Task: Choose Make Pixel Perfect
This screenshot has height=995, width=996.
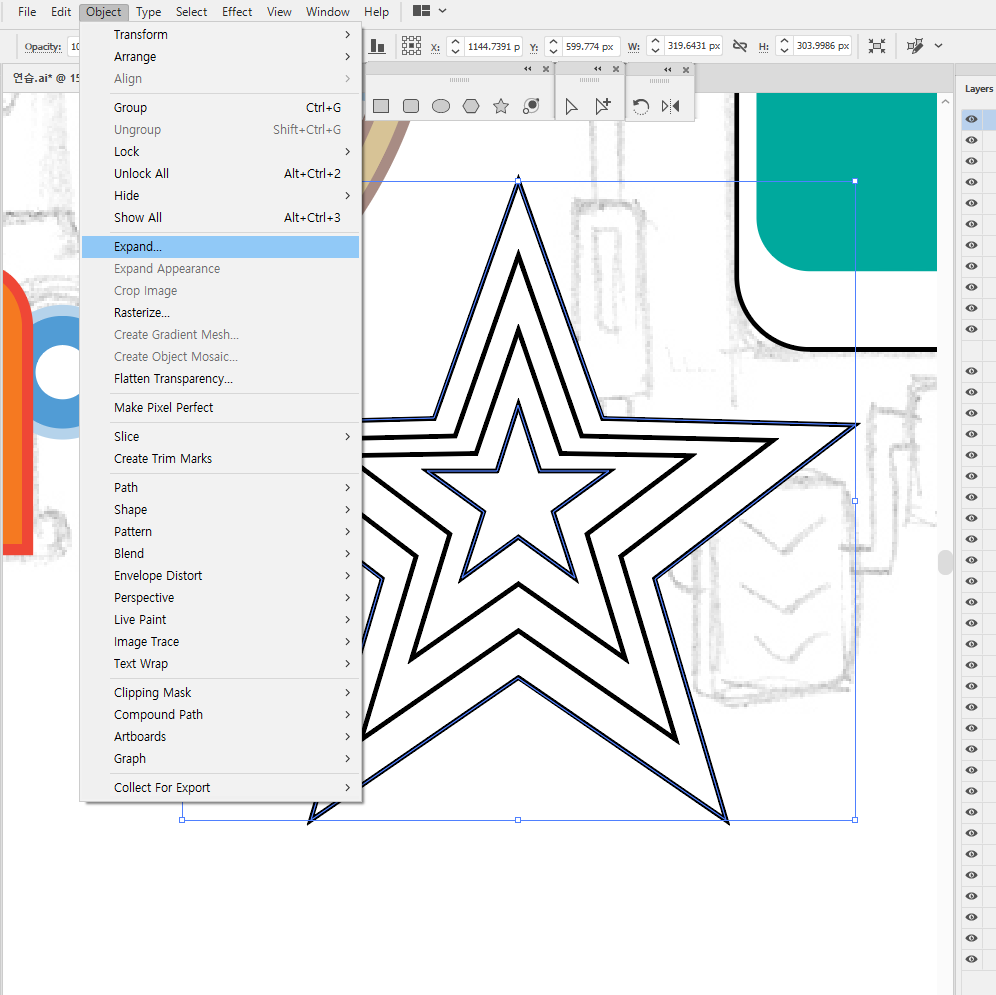Action: [220, 407]
